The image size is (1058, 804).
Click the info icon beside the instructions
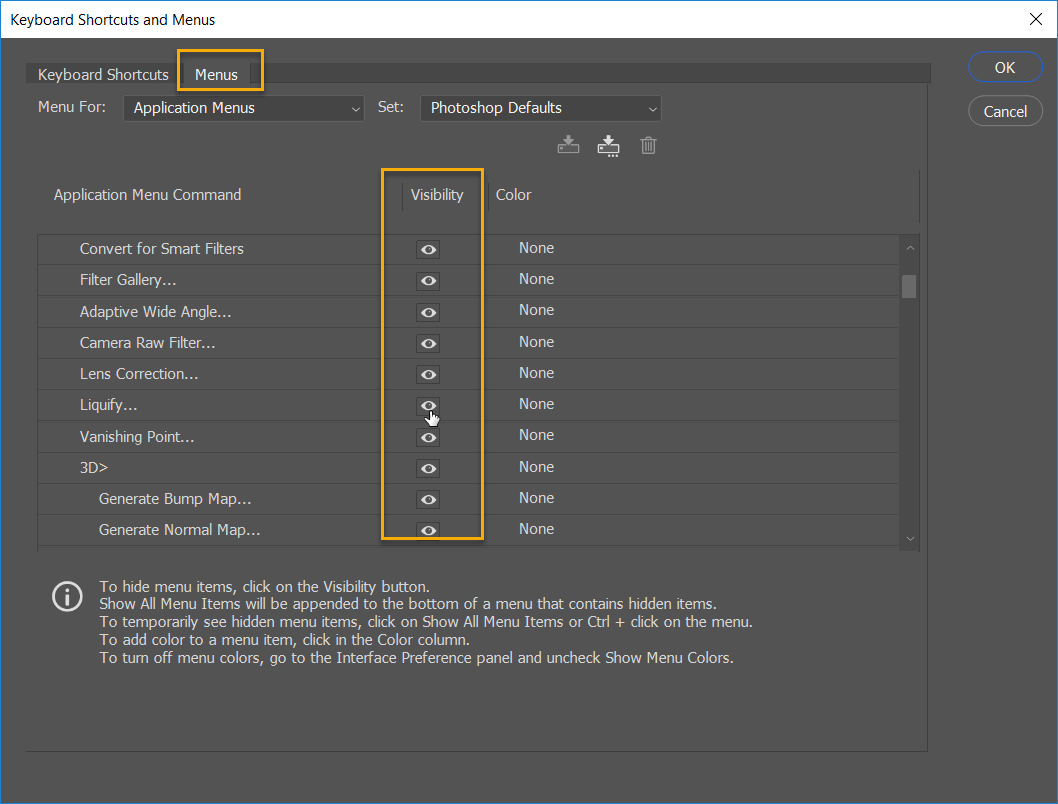pyautogui.click(x=67, y=596)
